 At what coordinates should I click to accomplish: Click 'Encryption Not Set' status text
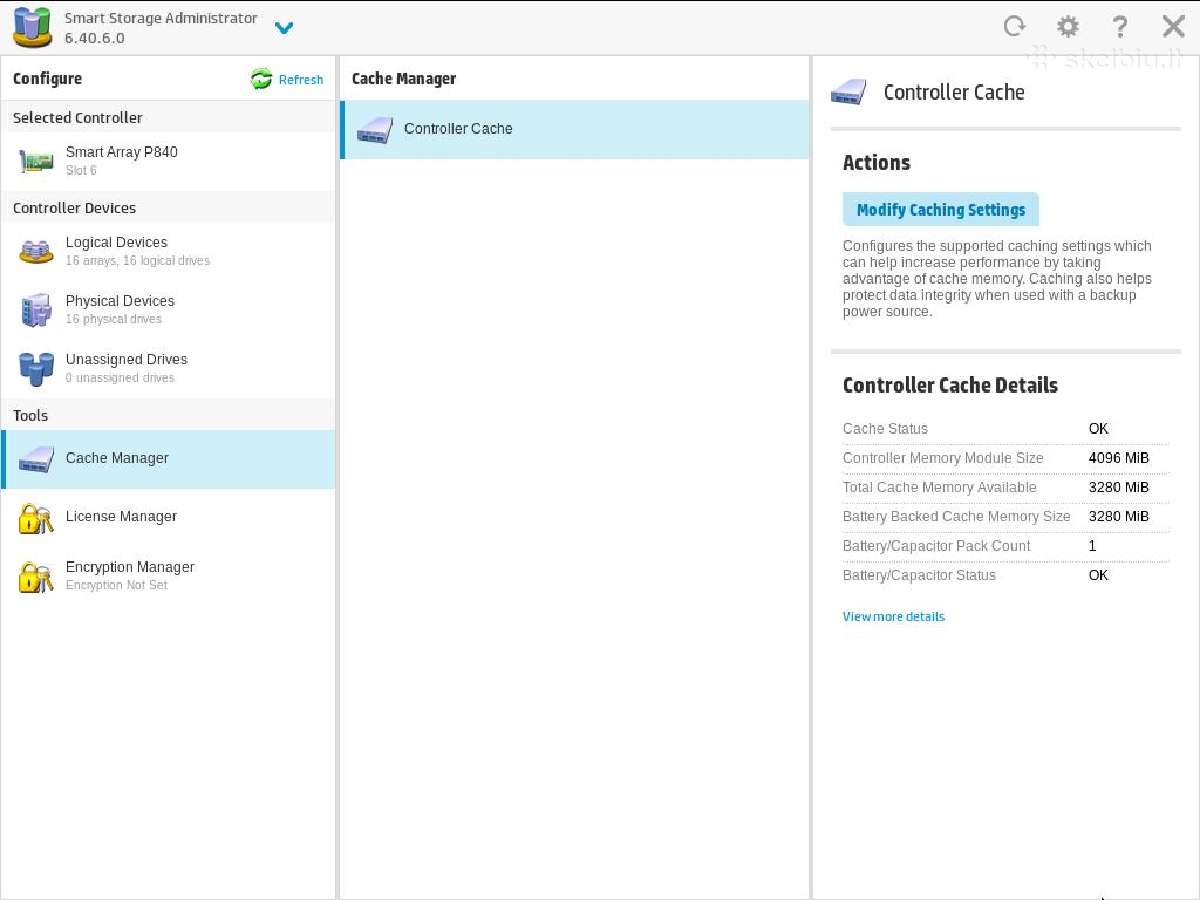coord(117,585)
